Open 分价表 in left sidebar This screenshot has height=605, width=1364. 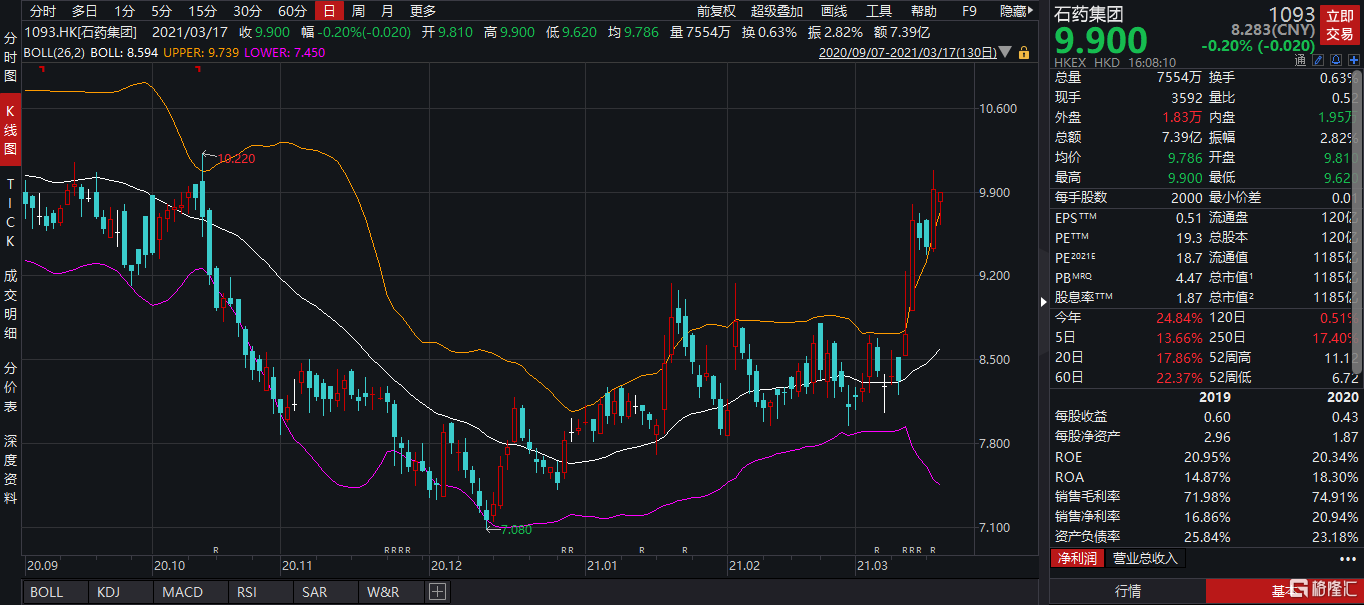coord(10,388)
